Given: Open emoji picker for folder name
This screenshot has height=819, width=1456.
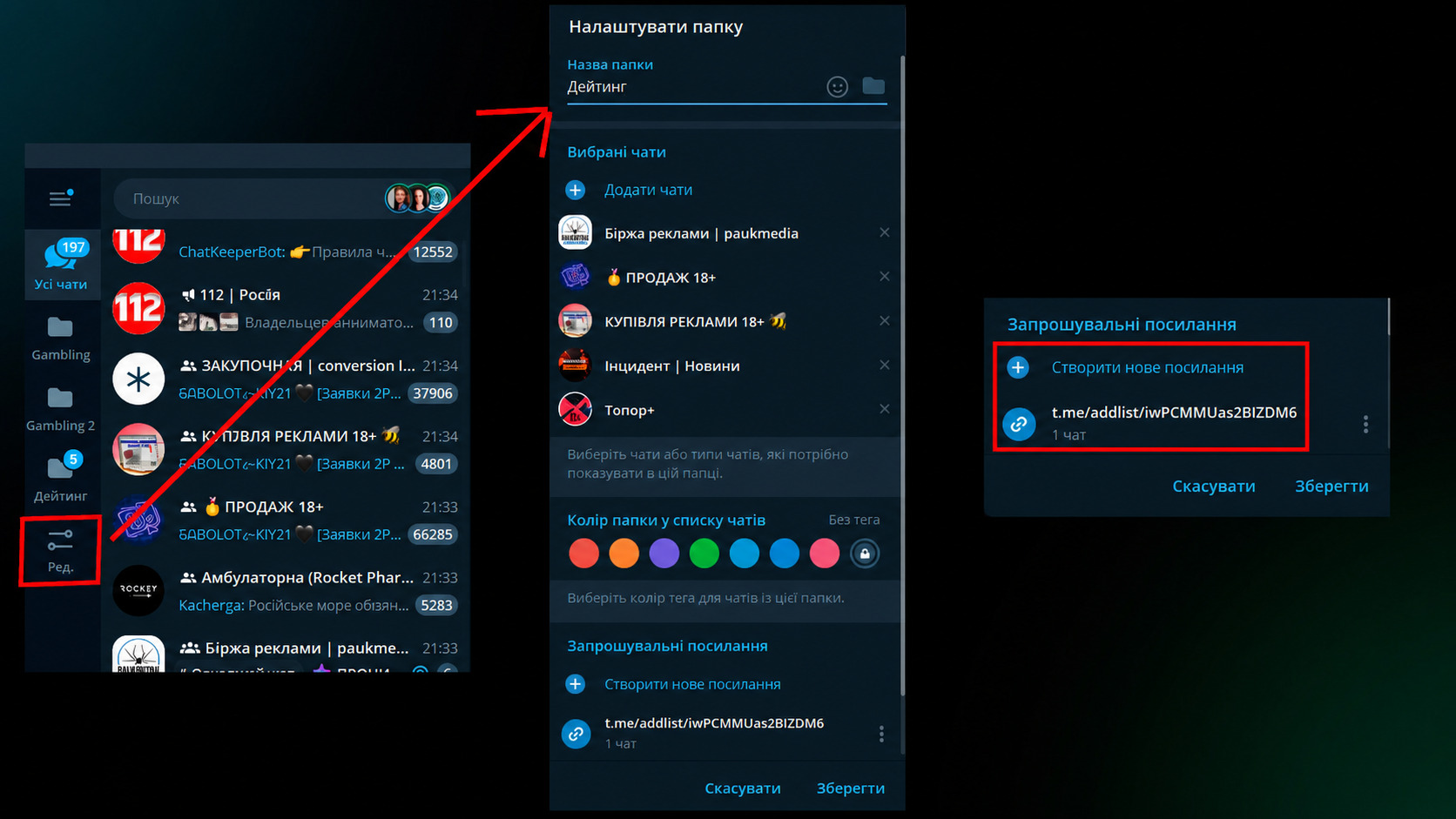Looking at the screenshot, I should click(x=837, y=86).
